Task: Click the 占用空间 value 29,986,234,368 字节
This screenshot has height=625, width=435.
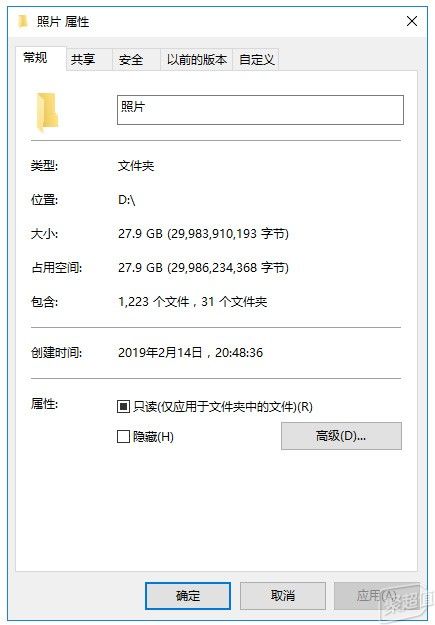Action: [x=228, y=267]
